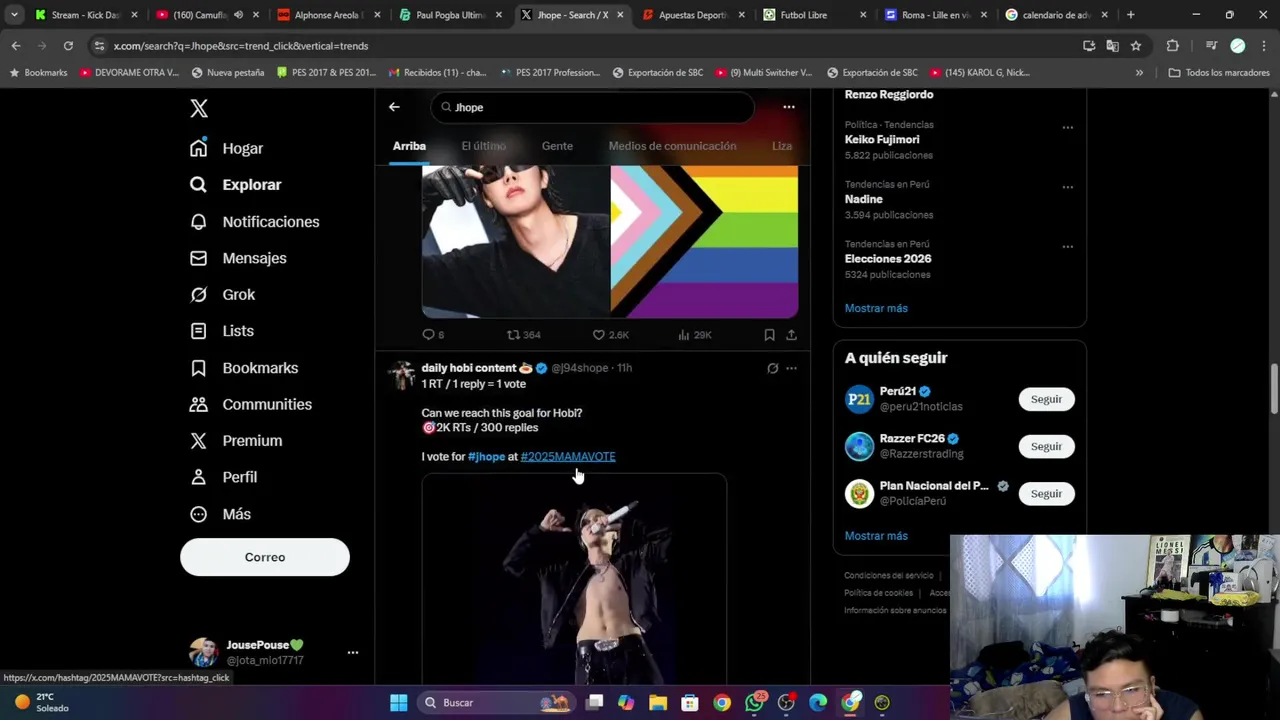The width and height of the screenshot is (1280, 720).
Task: Bookmark the top post
Action: coord(769,335)
